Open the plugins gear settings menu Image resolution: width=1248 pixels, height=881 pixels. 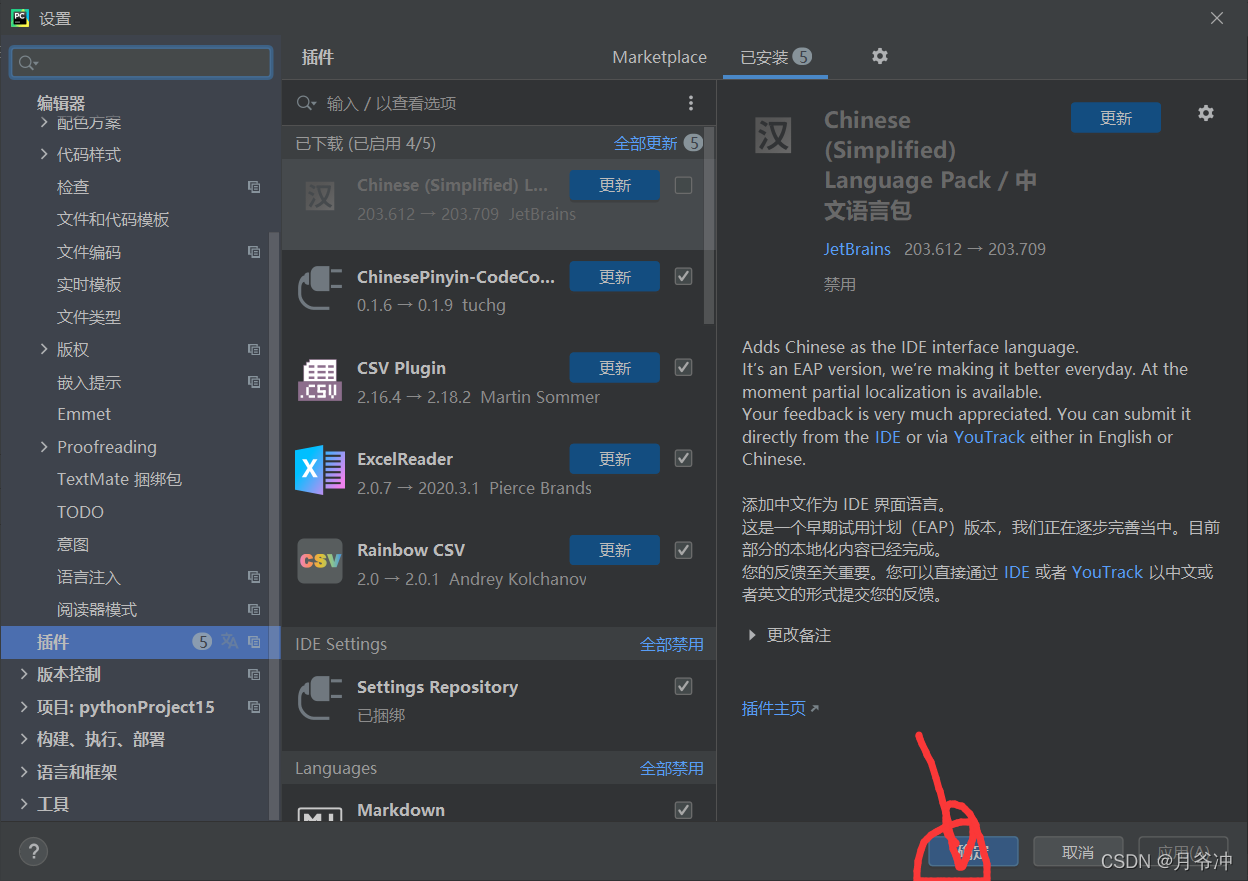[x=880, y=56]
